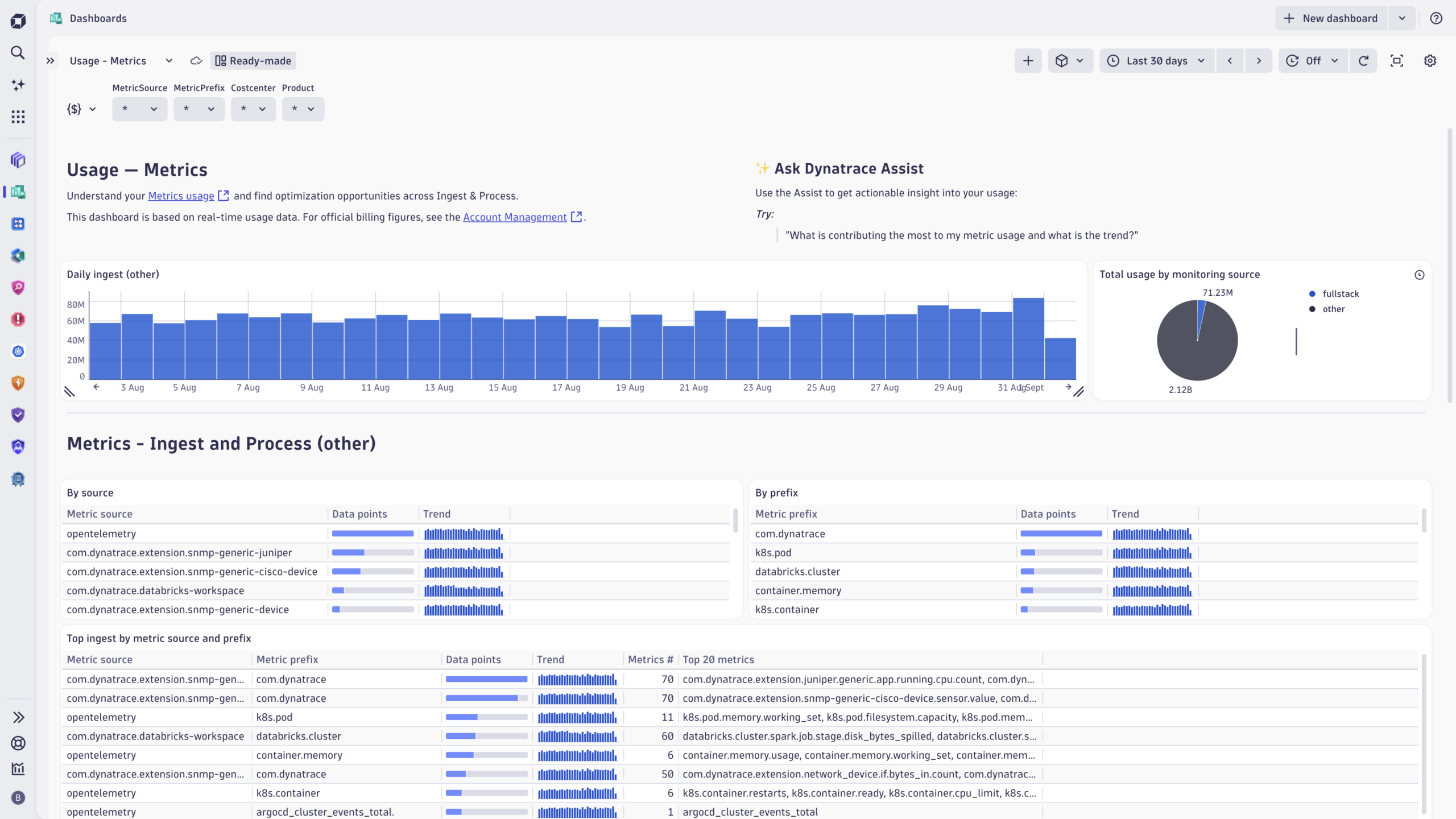
Task: Open the MetricSource filter dropdown
Action: point(139,109)
